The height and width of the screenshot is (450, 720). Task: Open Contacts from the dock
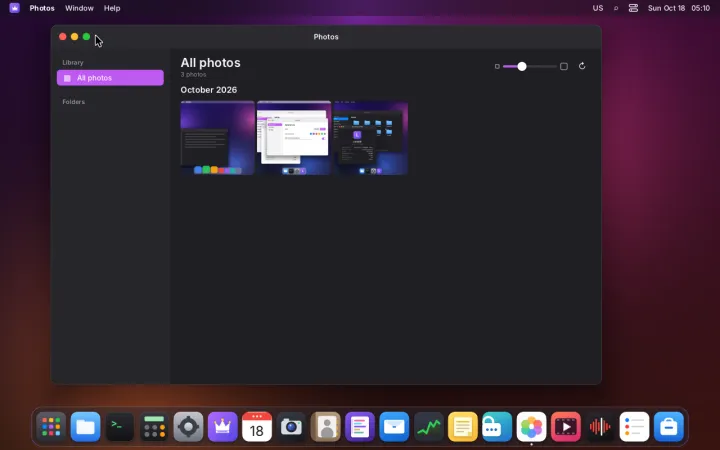coord(326,427)
